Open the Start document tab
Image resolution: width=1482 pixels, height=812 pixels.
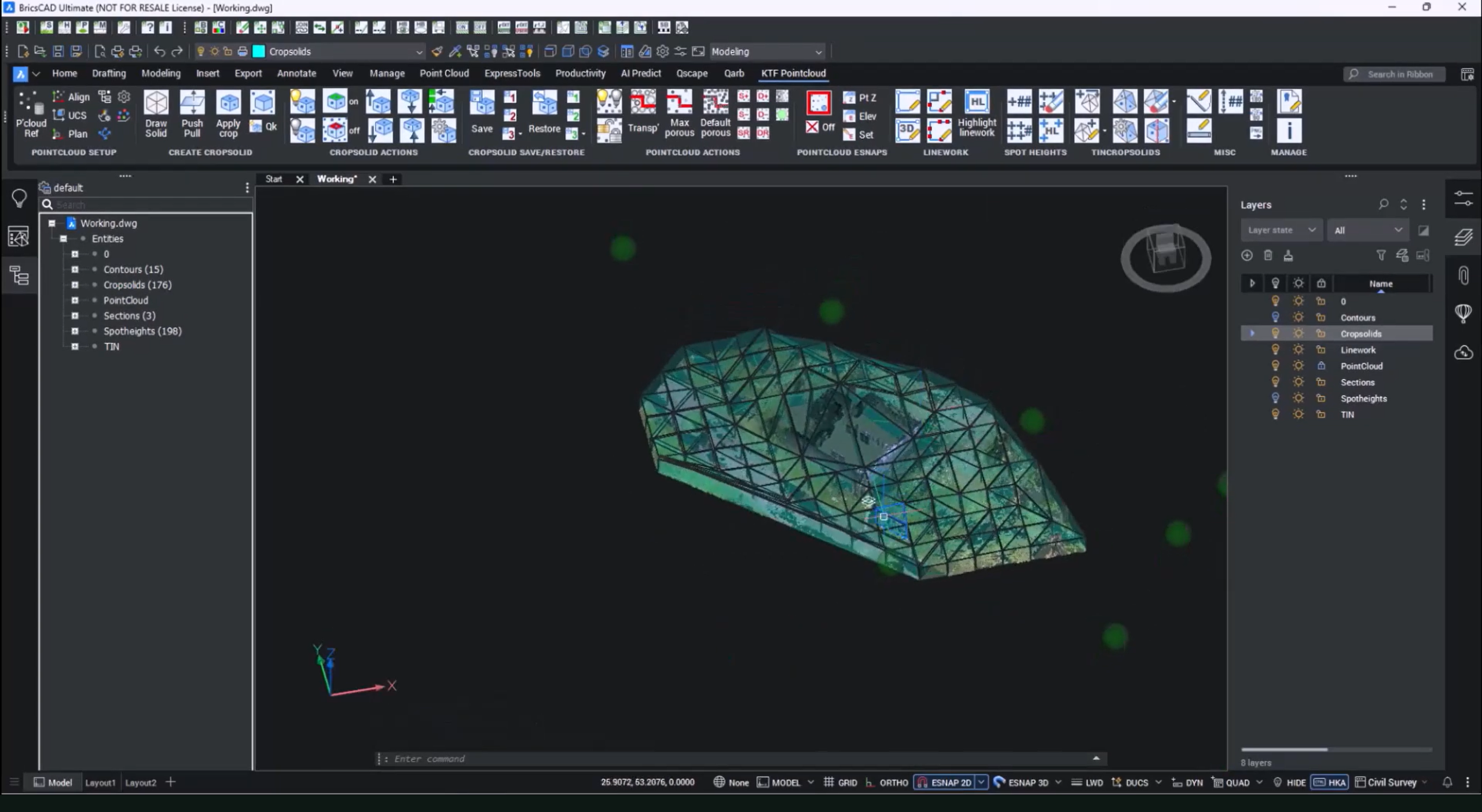273,179
